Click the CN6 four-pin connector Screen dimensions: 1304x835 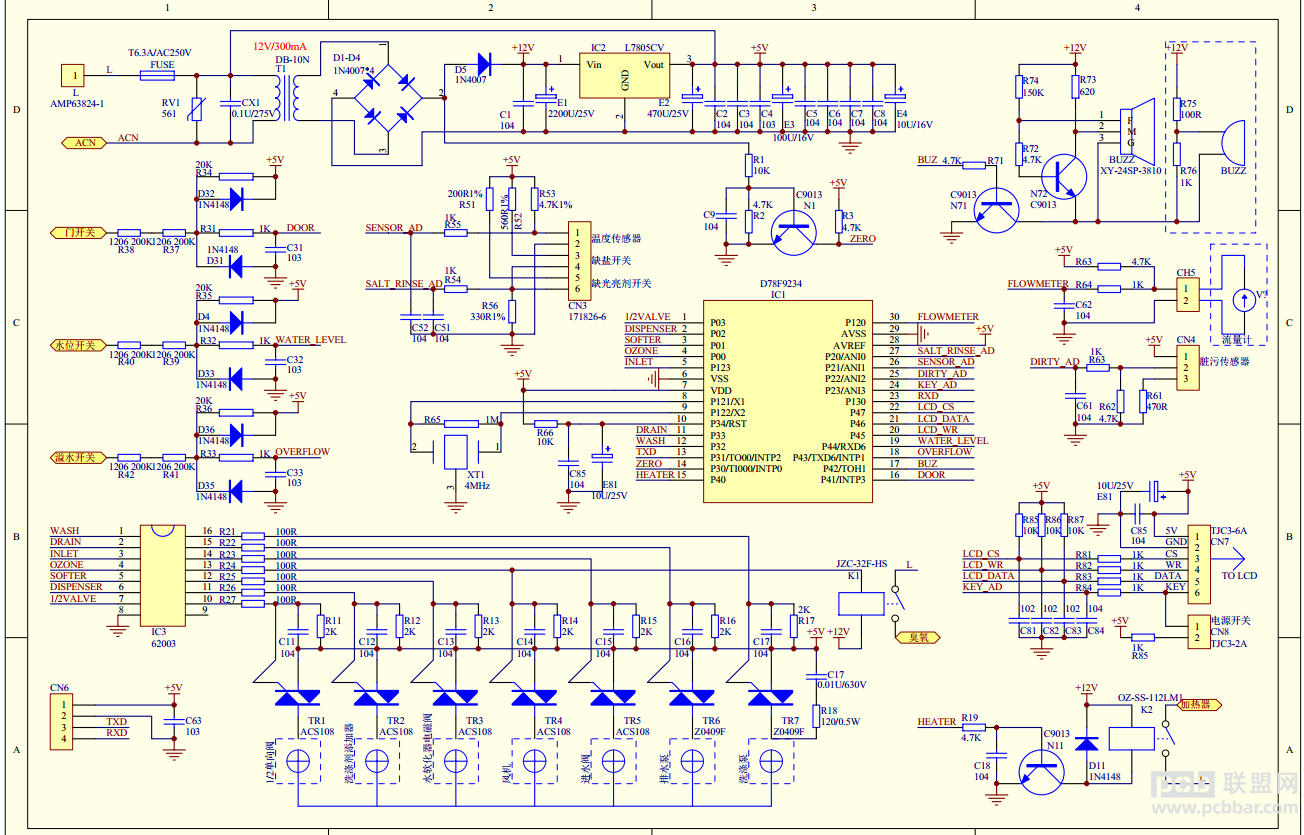coord(62,723)
